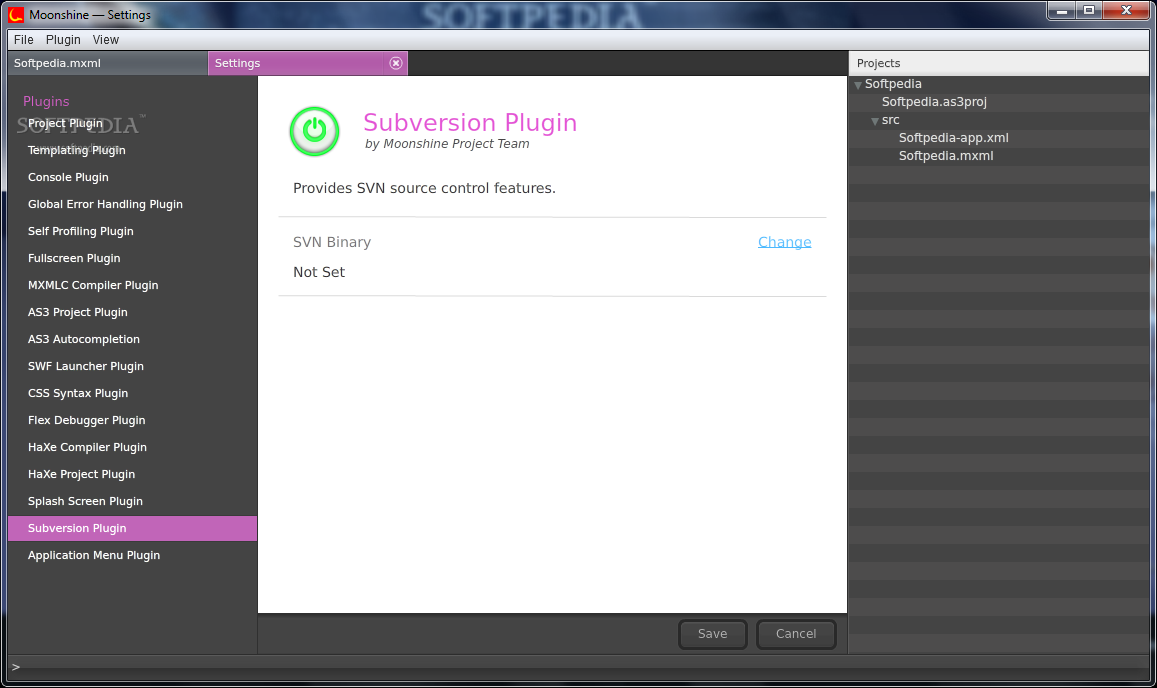Open the View menu

coord(106,40)
